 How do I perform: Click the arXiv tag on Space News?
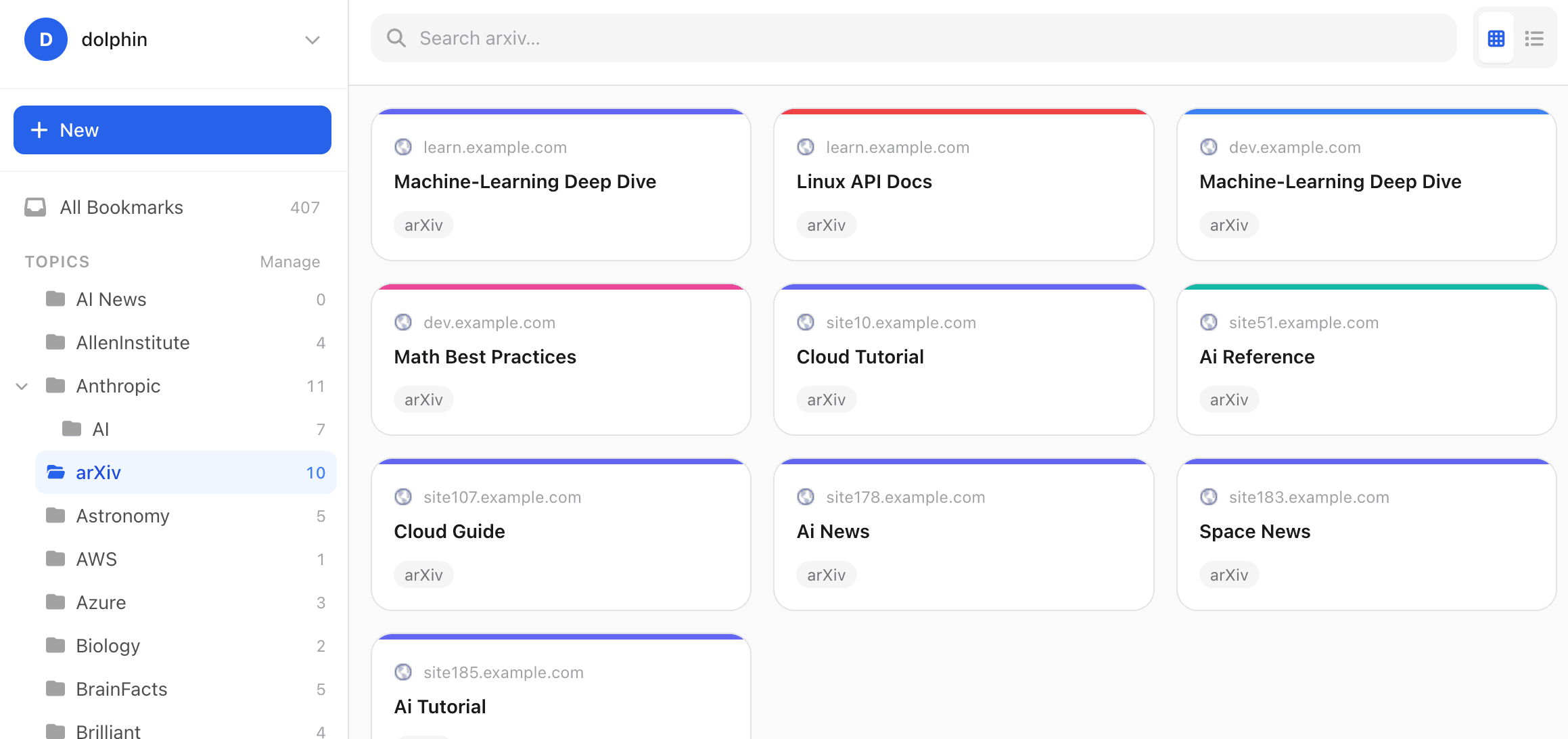coord(1229,575)
